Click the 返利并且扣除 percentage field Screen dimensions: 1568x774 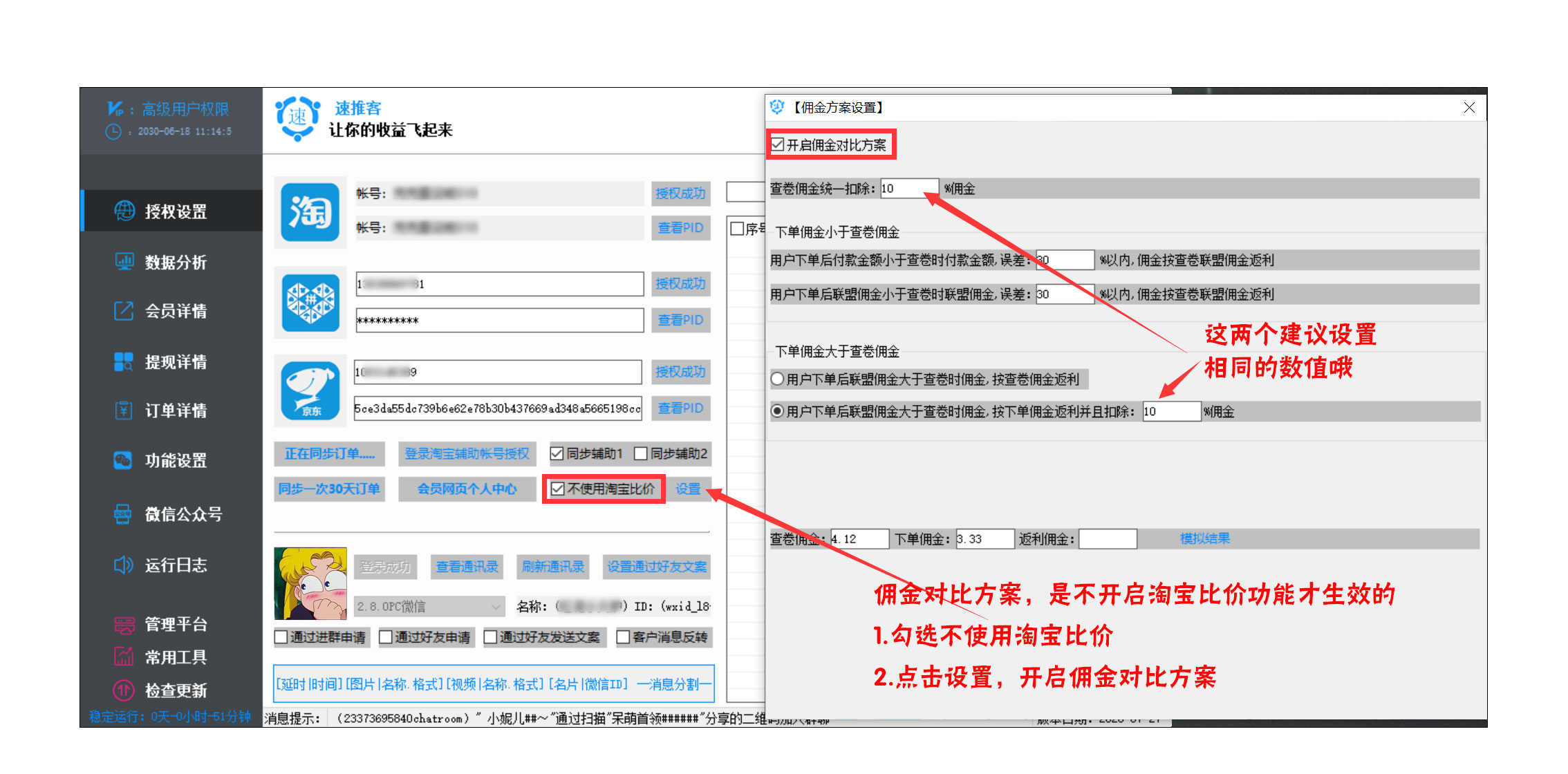[1171, 411]
